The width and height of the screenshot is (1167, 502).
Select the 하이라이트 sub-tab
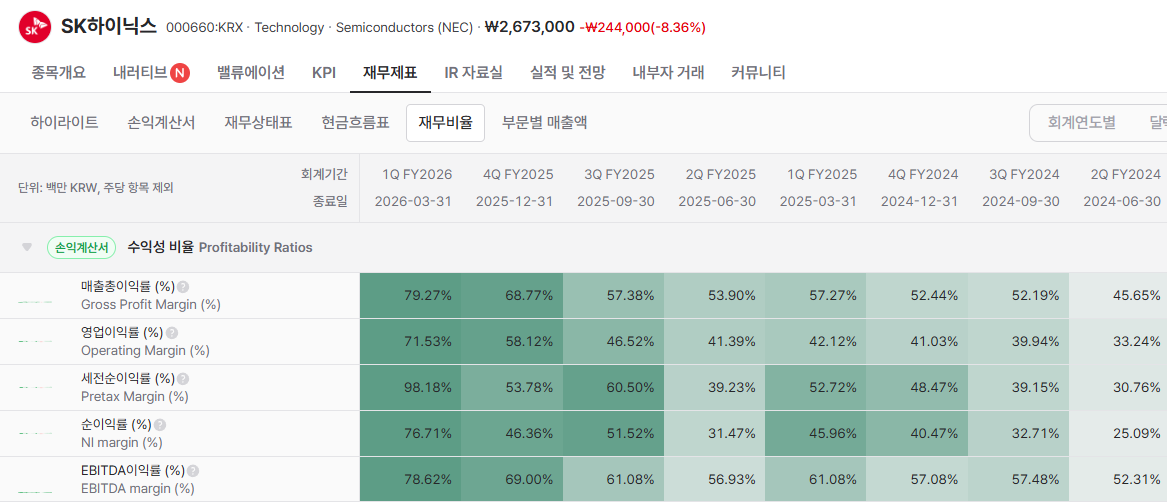click(x=65, y=123)
